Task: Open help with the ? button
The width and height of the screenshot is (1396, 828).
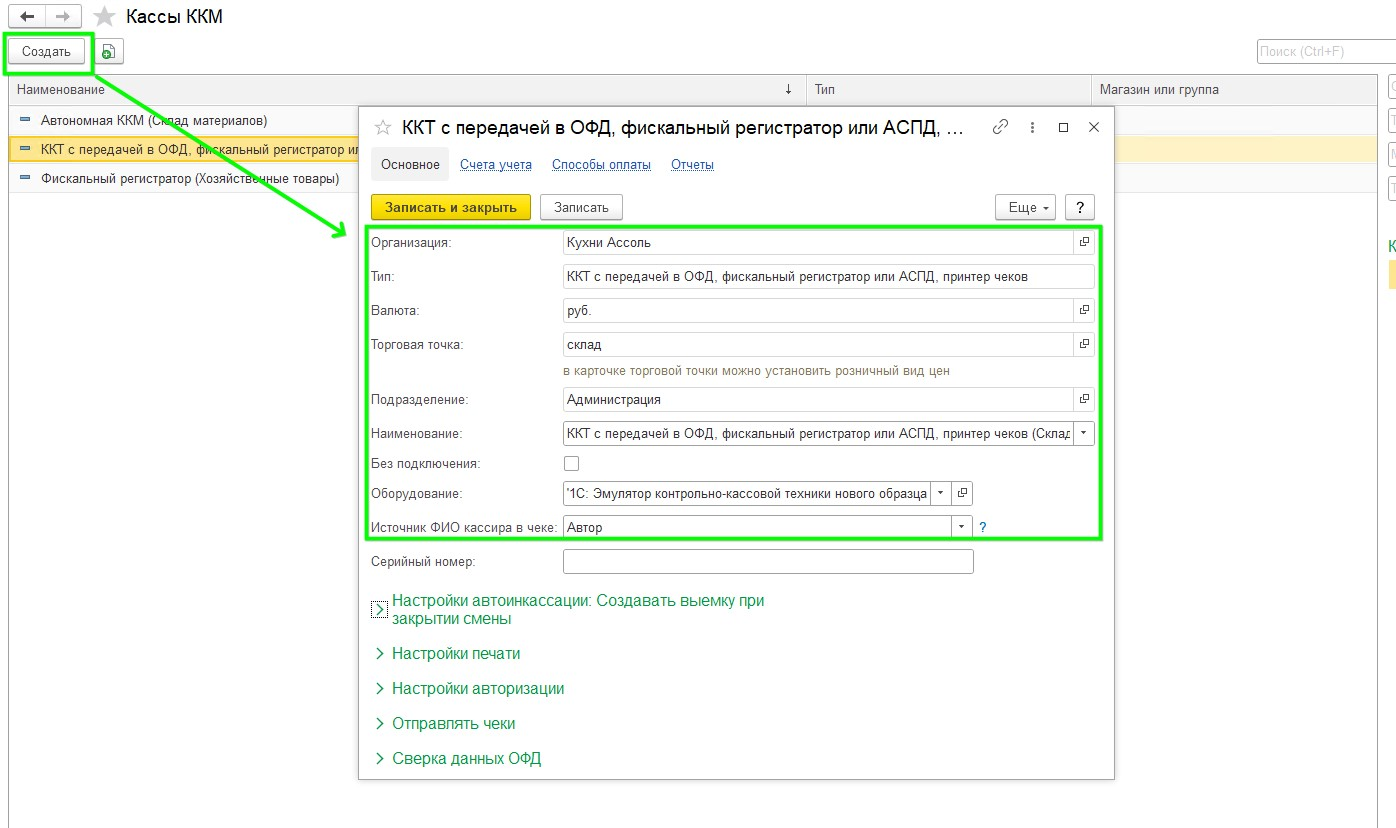Action: click(1080, 207)
